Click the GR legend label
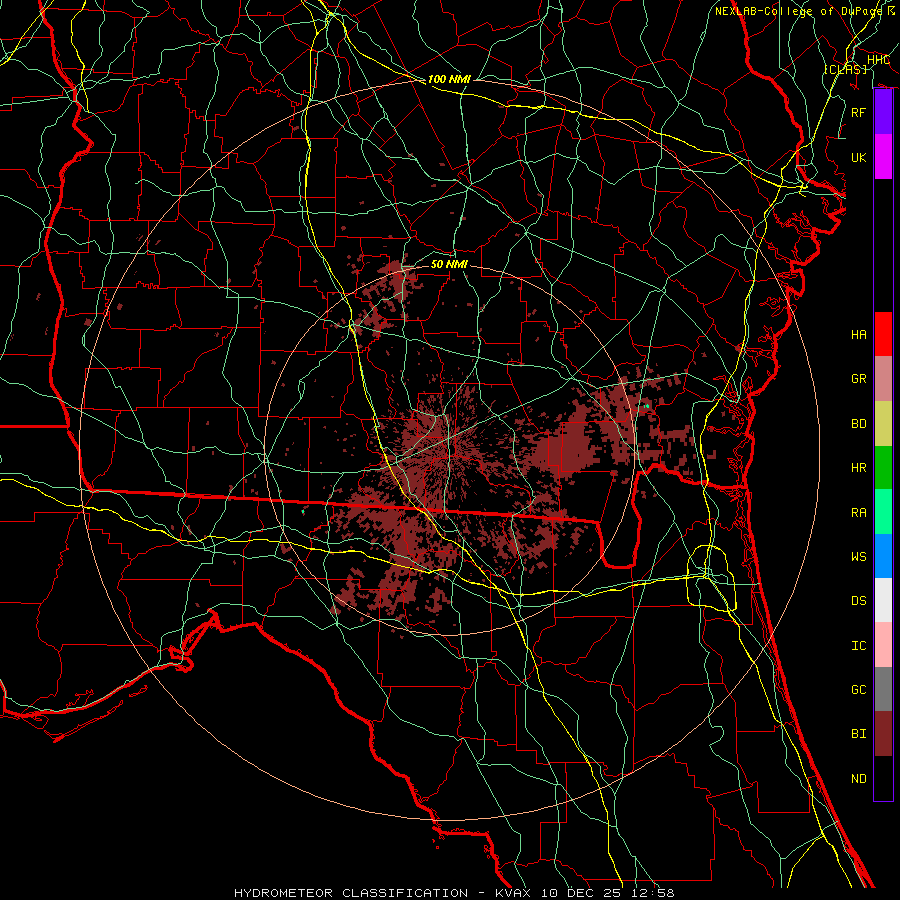 [x=859, y=379]
